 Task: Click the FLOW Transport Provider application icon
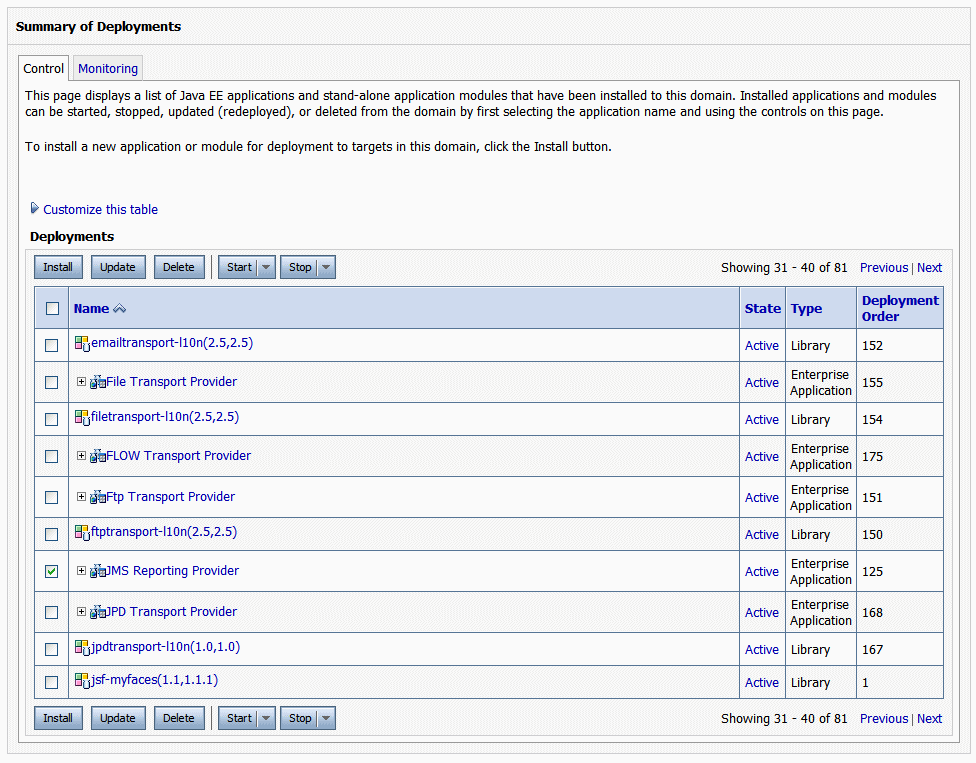pos(98,456)
